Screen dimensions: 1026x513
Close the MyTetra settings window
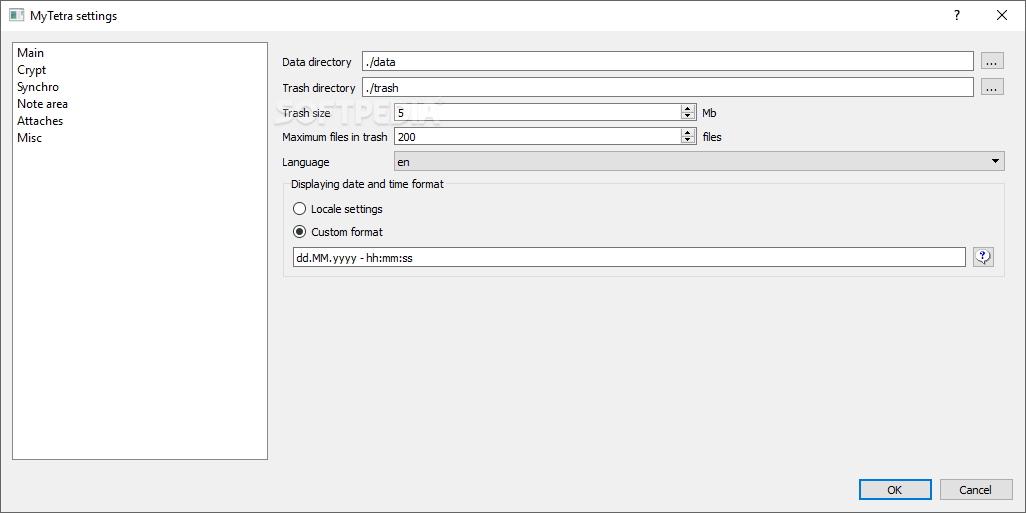click(x=1002, y=15)
